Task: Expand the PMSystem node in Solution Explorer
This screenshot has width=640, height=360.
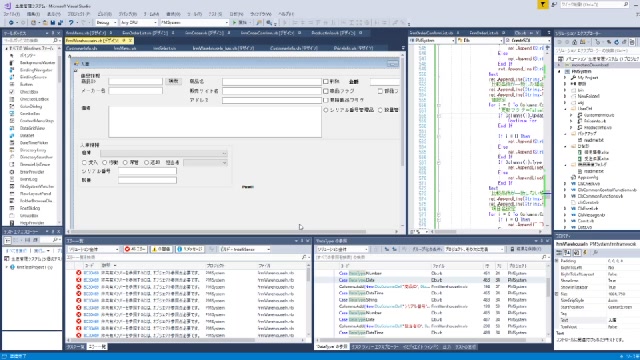Action: [x=559, y=71]
